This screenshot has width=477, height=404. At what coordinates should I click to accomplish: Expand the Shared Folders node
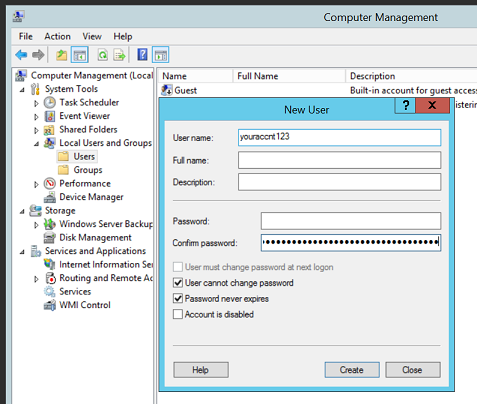click(x=36, y=131)
